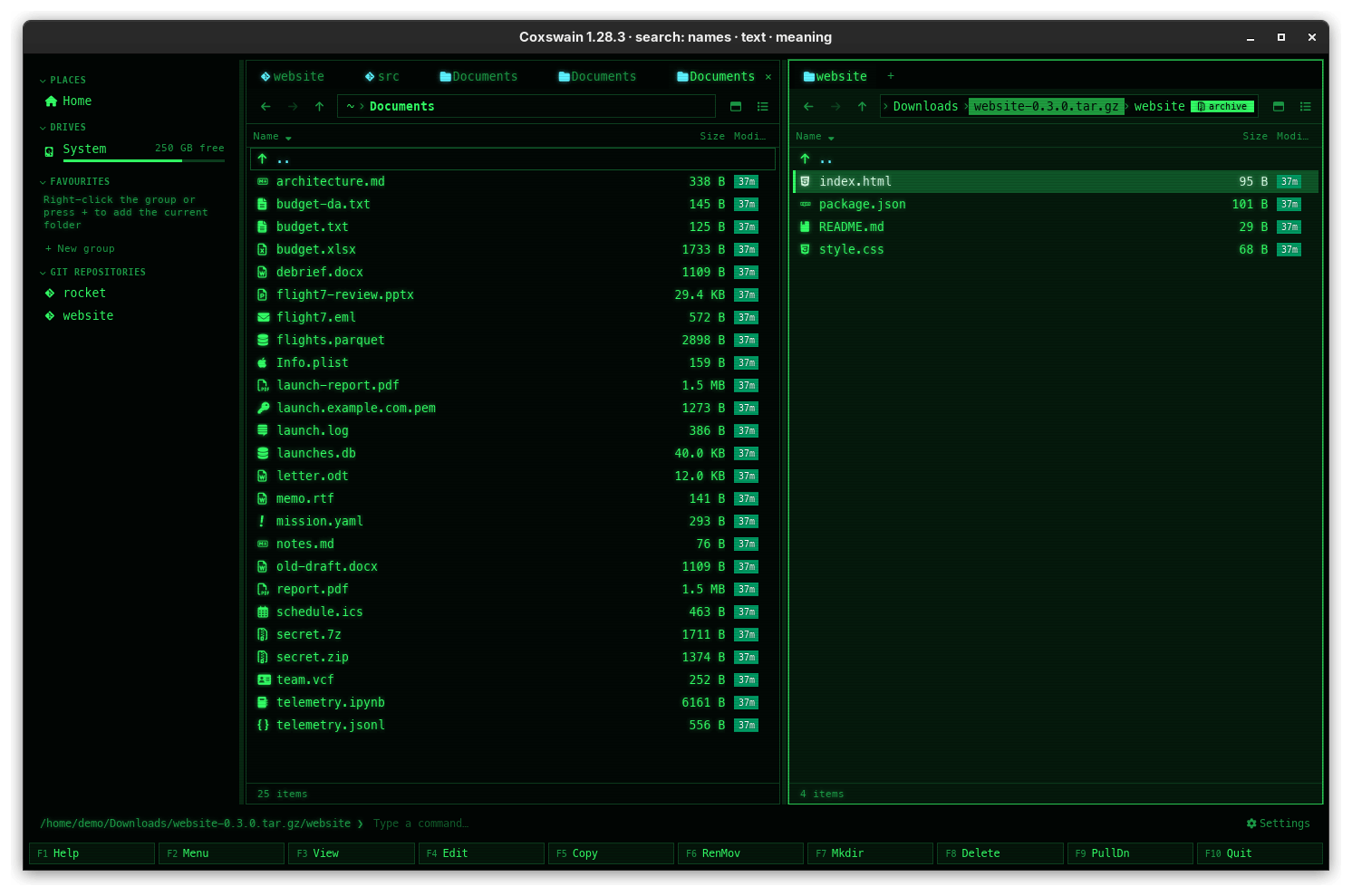Toggle right pane list view icon
This screenshot has height=896, width=1352.
[1306, 107]
